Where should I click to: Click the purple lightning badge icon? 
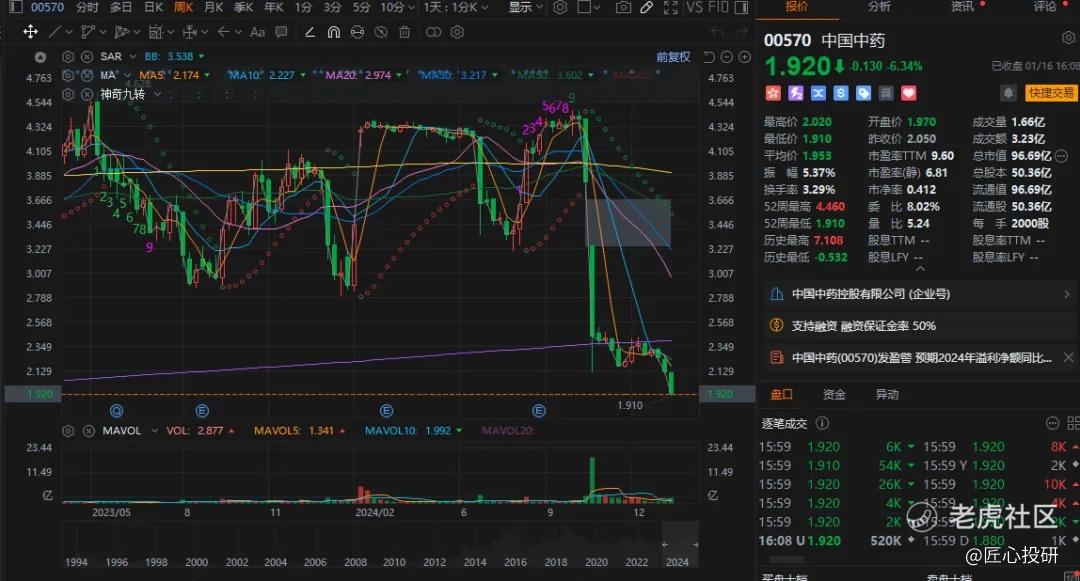[796, 93]
